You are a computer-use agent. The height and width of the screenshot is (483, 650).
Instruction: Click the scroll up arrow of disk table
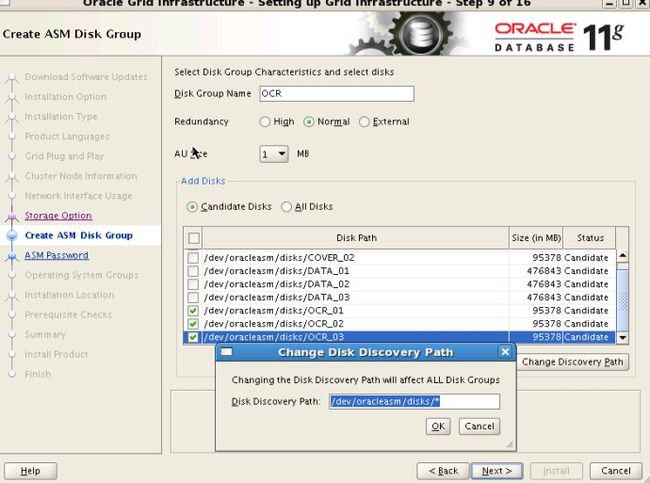coord(622,256)
